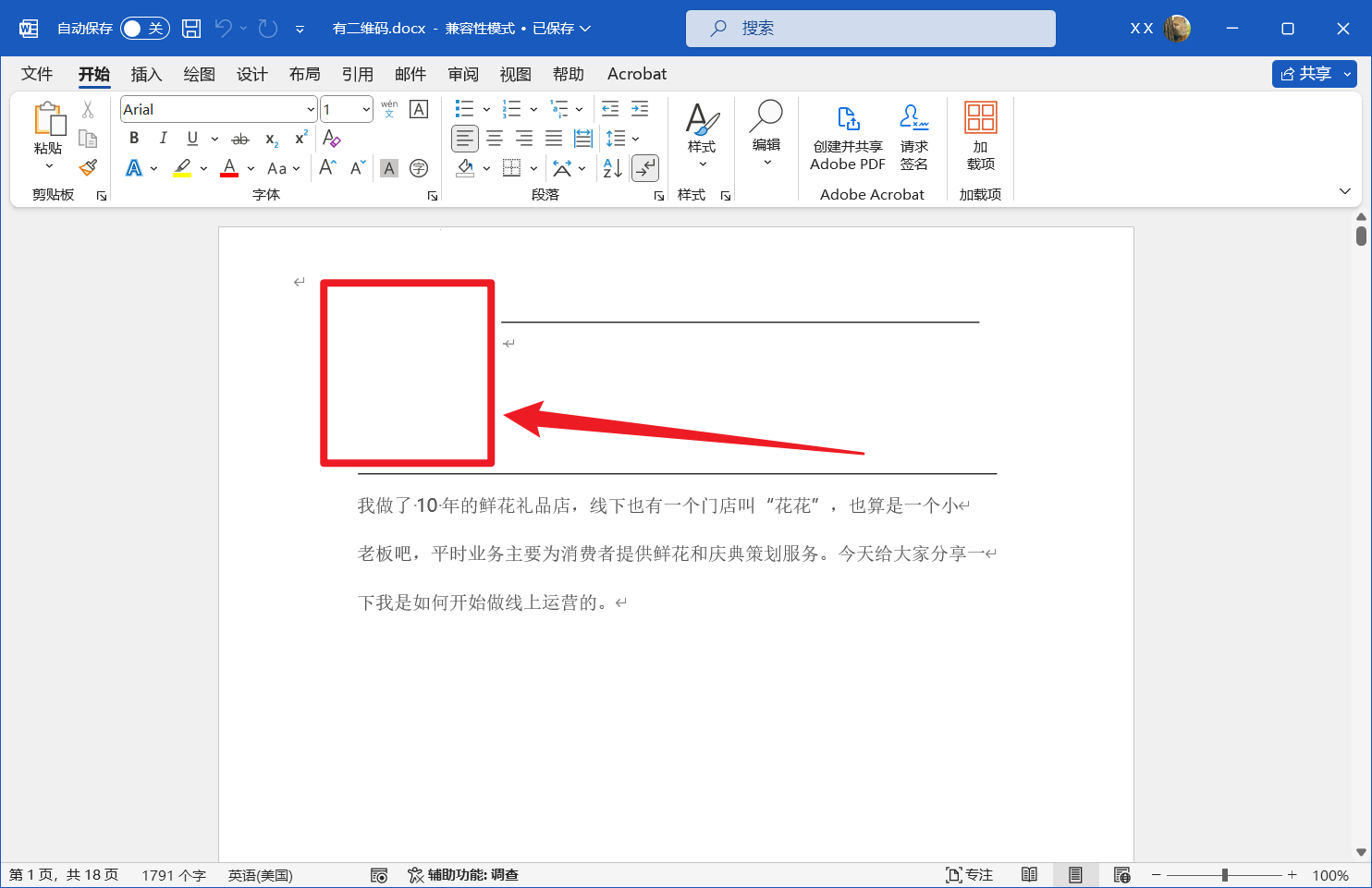Click the Clear All Formatting icon
The height and width of the screenshot is (888, 1372).
pyautogui.click(x=332, y=139)
